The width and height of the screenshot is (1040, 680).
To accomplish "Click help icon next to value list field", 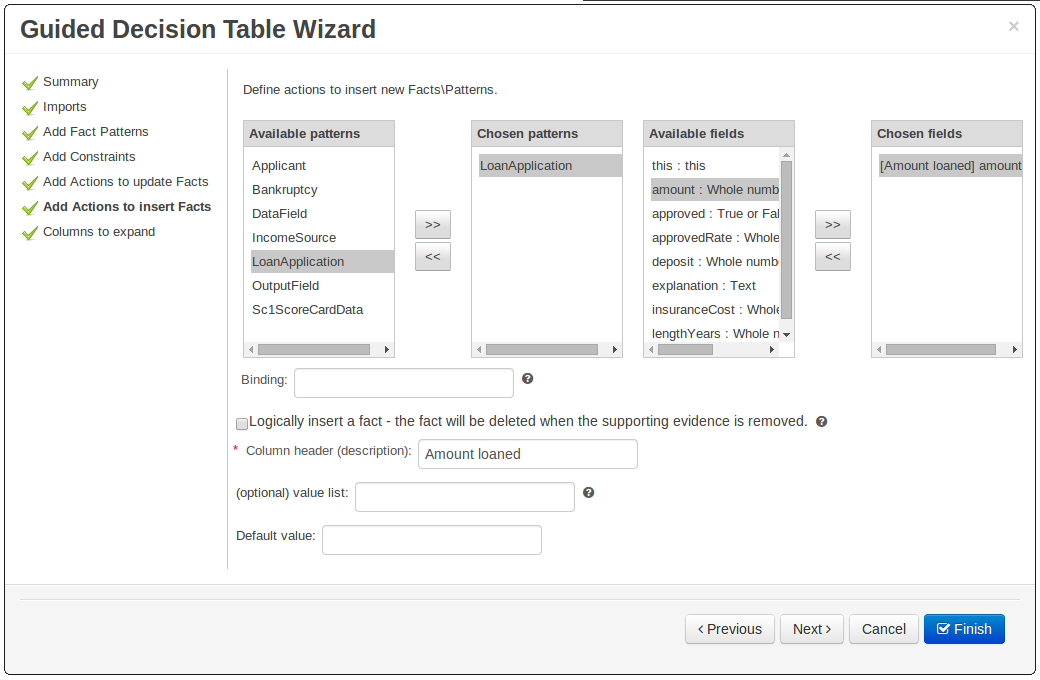I will [588, 493].
